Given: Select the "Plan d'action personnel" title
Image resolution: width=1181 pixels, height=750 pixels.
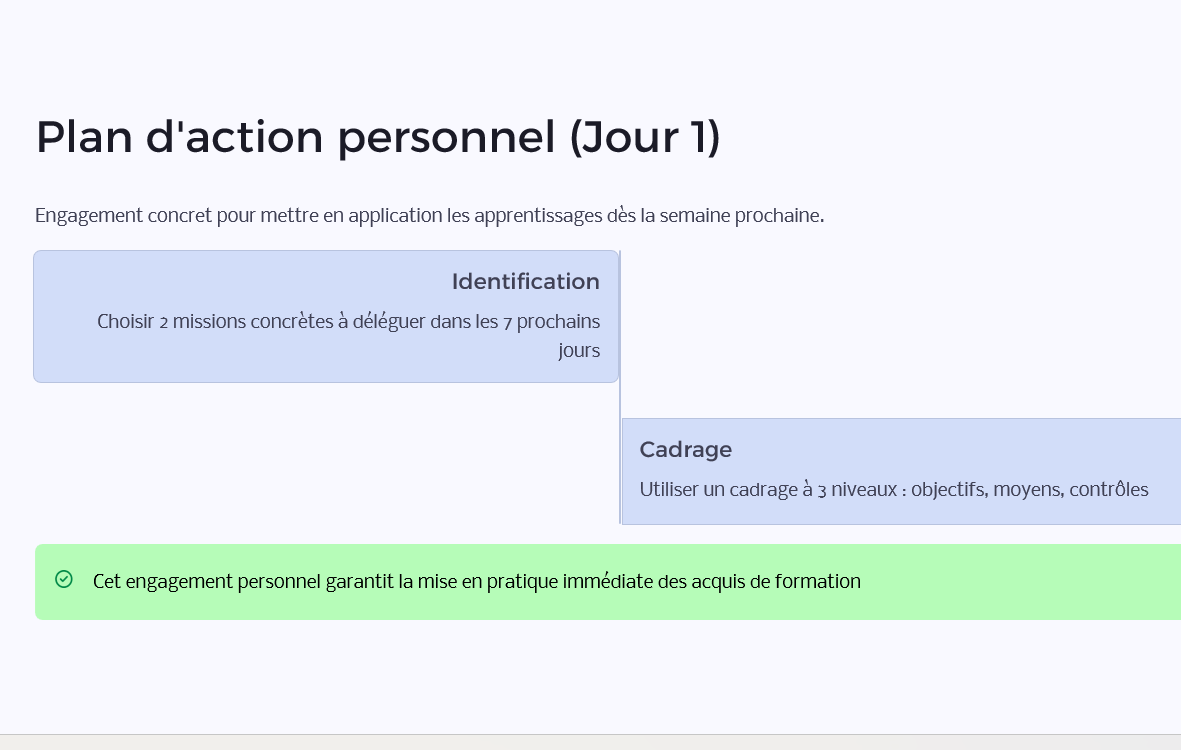Looking at the screenshot, I should click(x=295, y=137).
